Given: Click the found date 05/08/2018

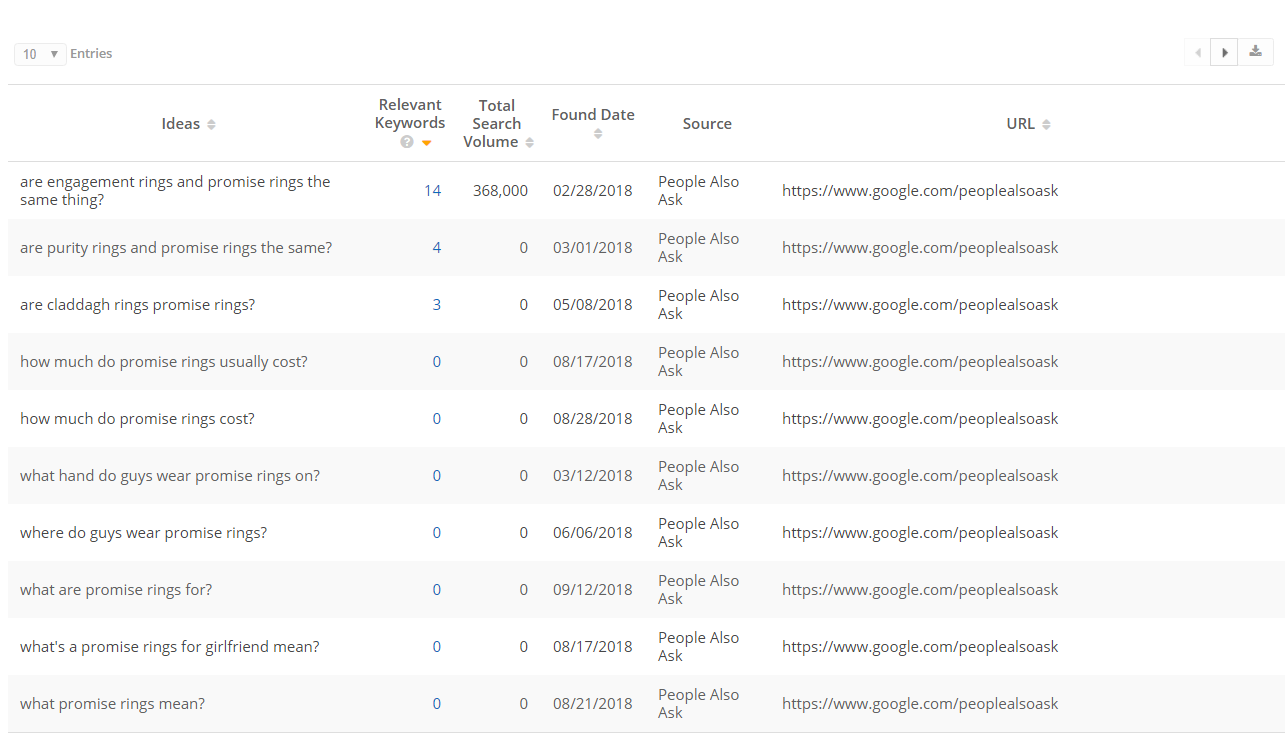Looking at the screenshot, I should [593, 304].
